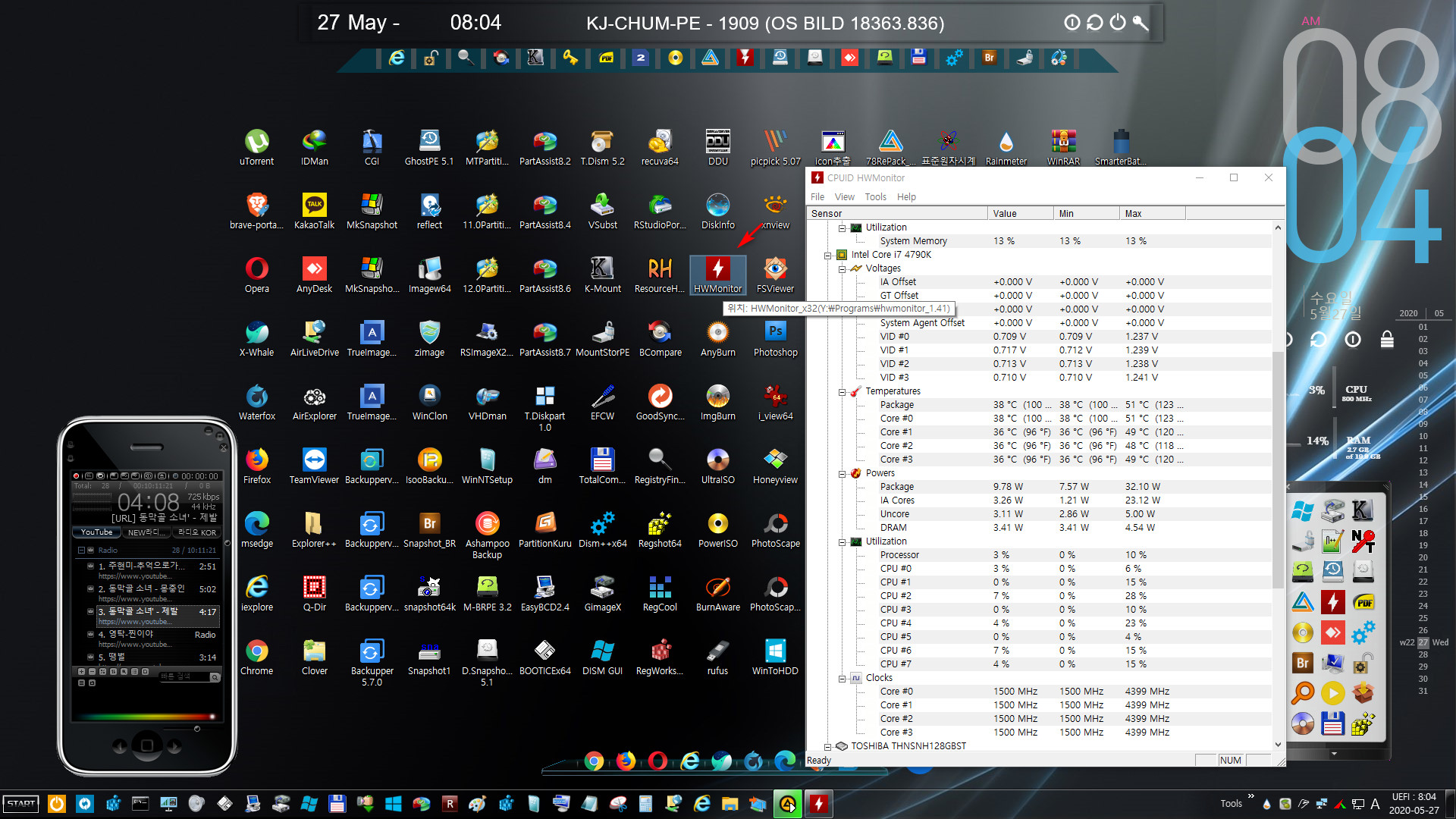Open the View menu in HWMonitor
1456x819 pixels.
pyautogui.click(x=844, y=197)
